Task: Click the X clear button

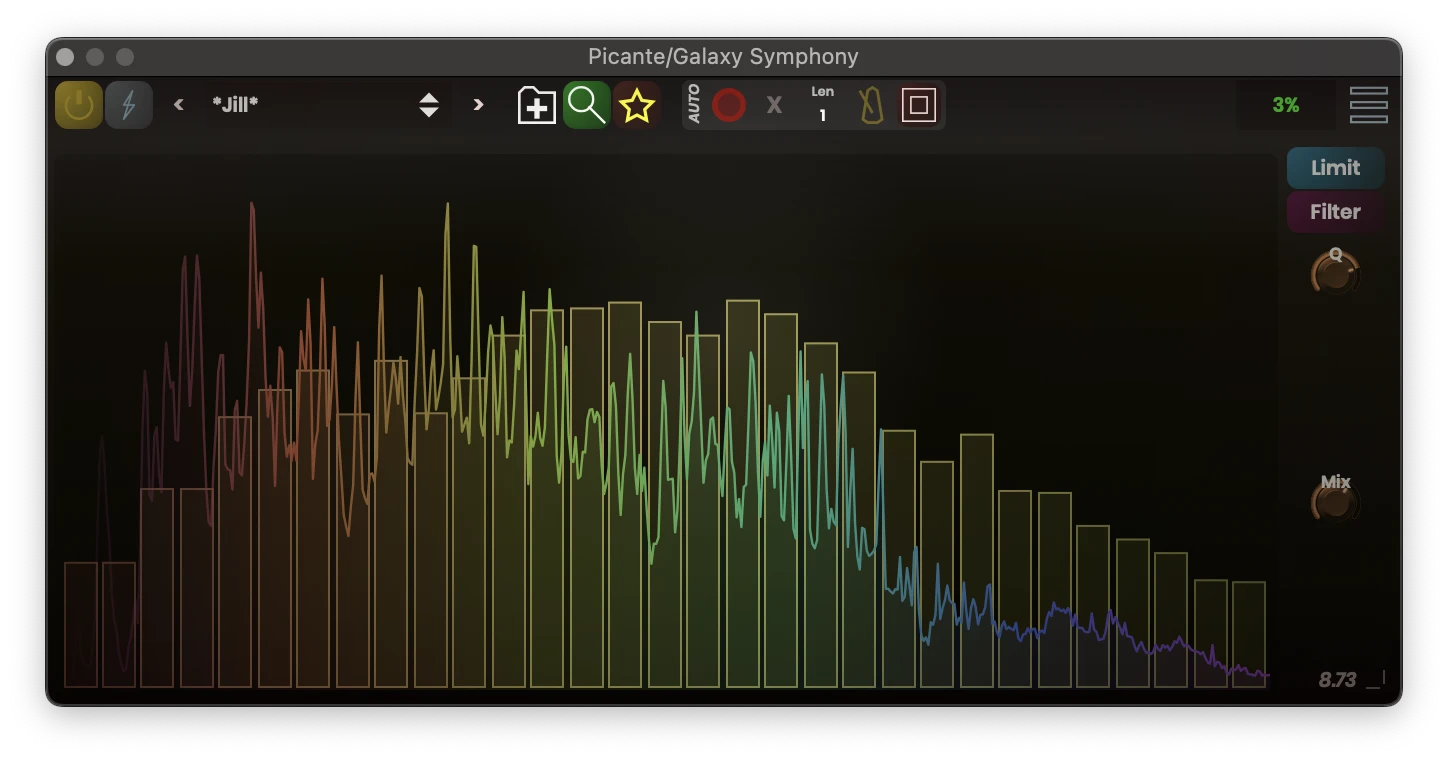Action: [774, 105]
